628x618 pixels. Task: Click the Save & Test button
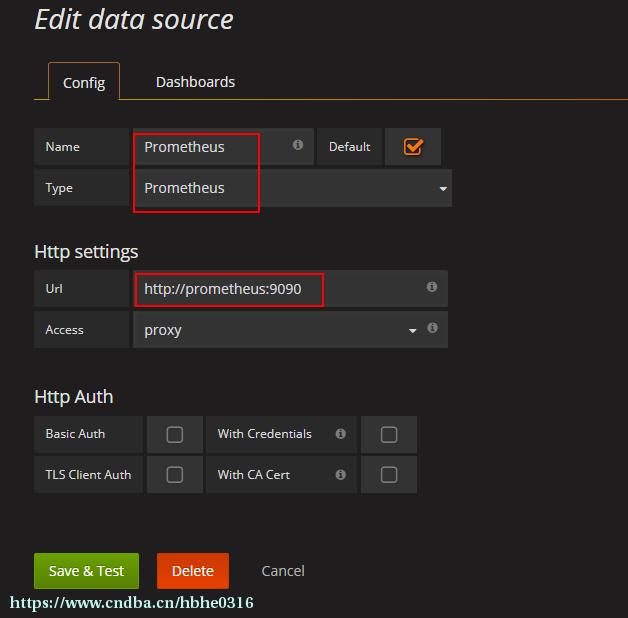click(x=87, y=571)
